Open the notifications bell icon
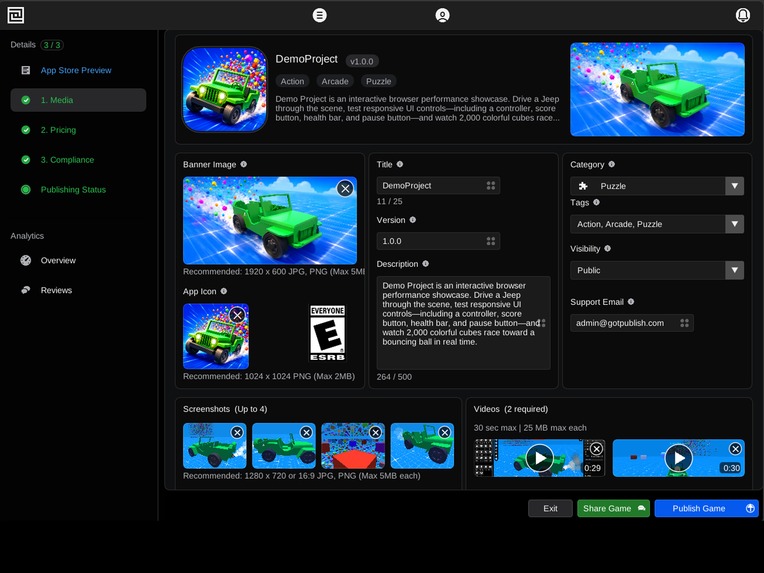Screen dimensions: 764x573 [x=743, y=15]
